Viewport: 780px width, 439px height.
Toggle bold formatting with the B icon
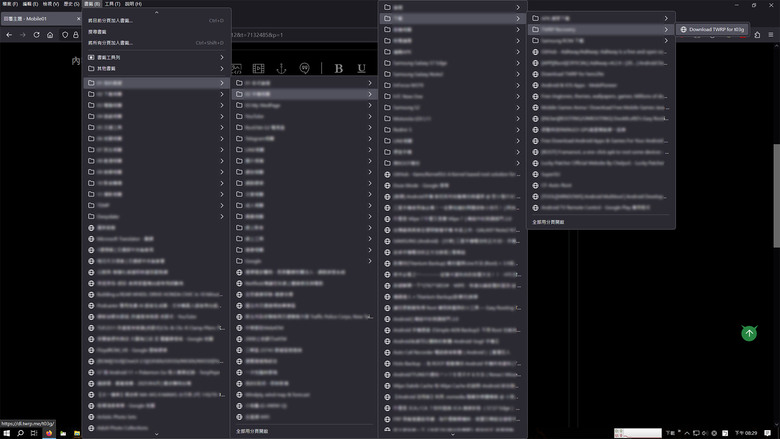339,69
